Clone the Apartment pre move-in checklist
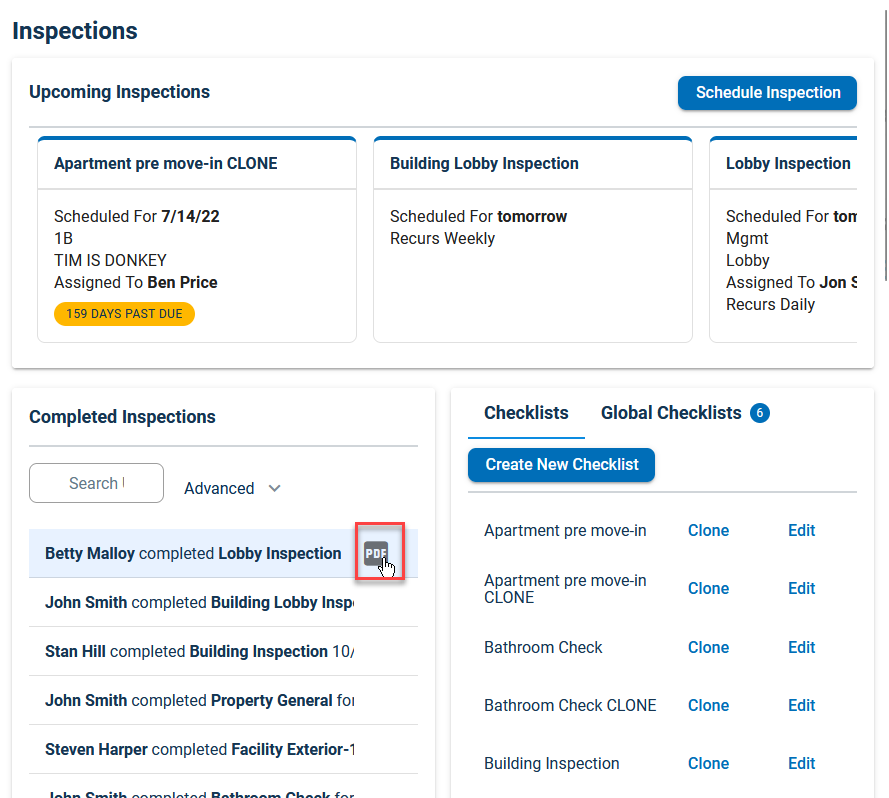 click(708, 530)
